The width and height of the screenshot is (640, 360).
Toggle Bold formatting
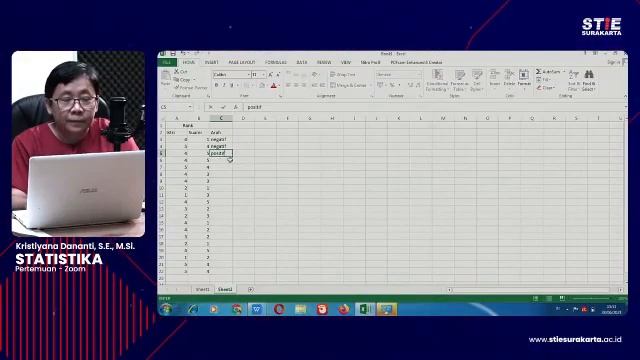[x=216, y=85]
